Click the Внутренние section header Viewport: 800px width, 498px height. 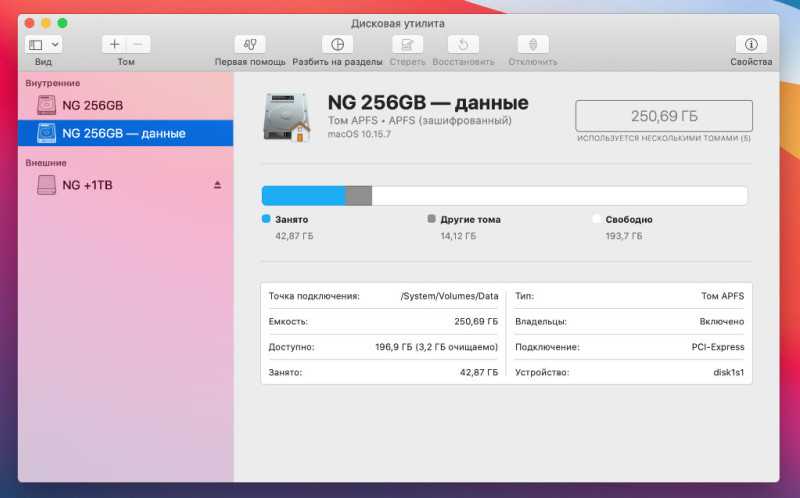(x=53, y=83)
